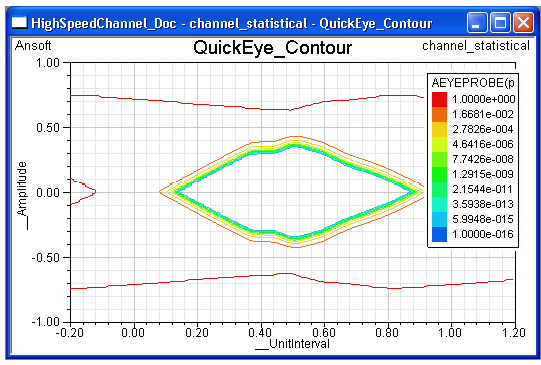The height and width of the screenshot is (365, 541).
Task: Click the channel_statistical label
Action: 476,46
